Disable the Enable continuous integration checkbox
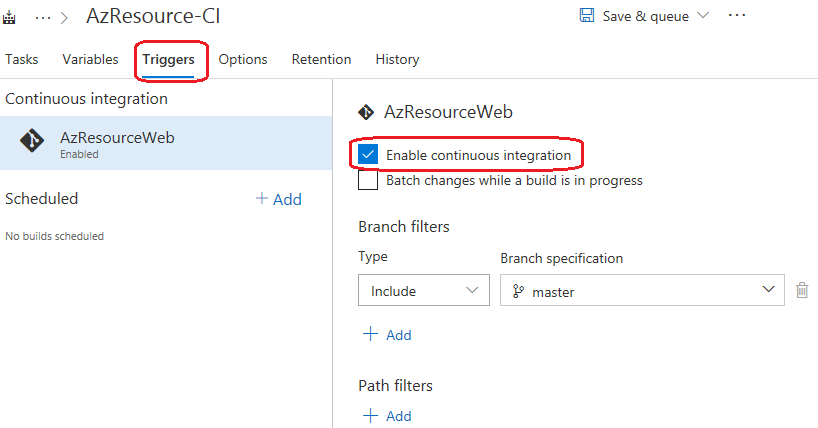The image size is (818, 428). [x=368, y=155]
